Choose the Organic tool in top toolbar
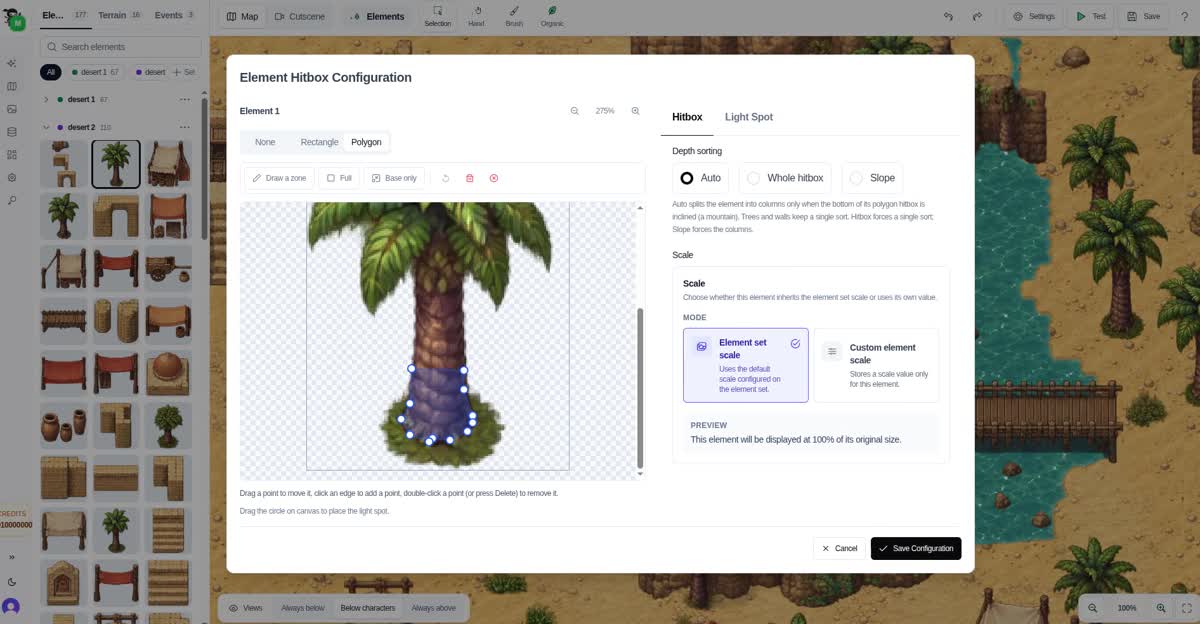 (552, 16)
